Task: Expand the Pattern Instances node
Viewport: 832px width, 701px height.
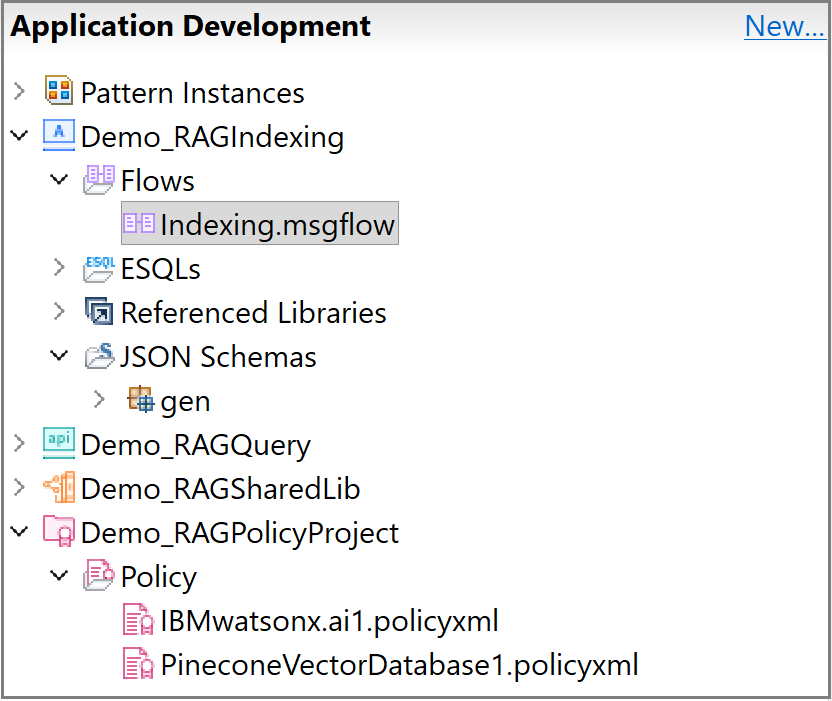Action: [19, 92]
